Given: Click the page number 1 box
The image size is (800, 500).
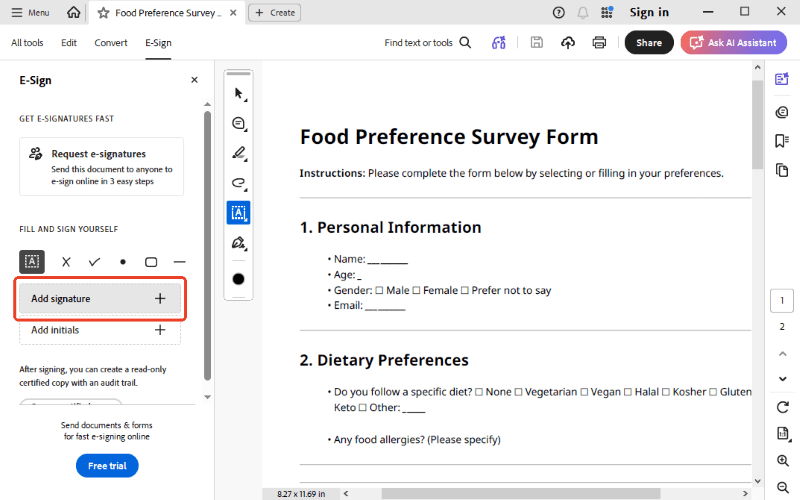Looking at the screenshot, I should point(782,301).
